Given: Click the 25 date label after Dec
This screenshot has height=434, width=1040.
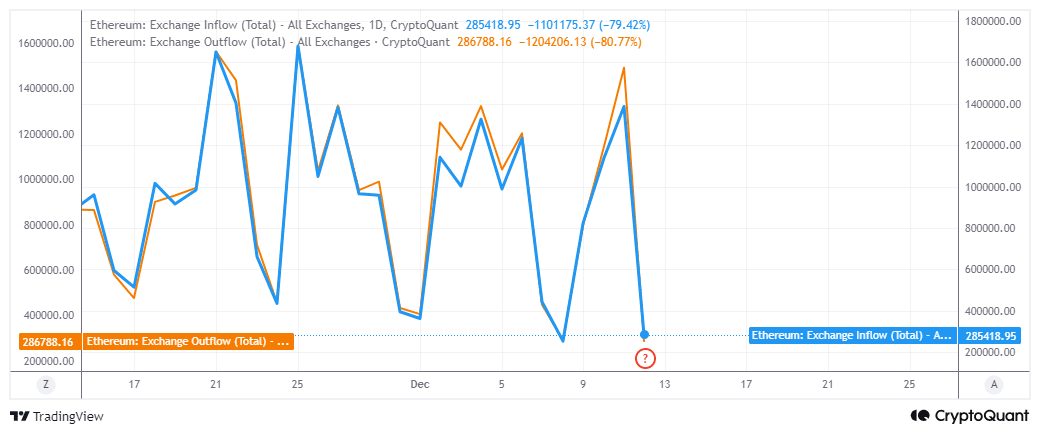Looking at the screenshot, I should (x=908, y=384).
